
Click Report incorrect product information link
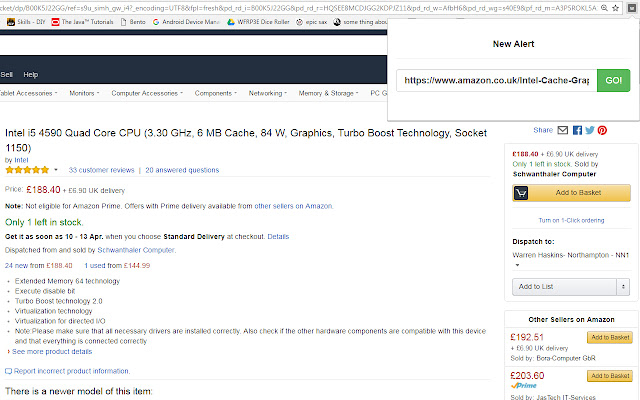[71, 371]
